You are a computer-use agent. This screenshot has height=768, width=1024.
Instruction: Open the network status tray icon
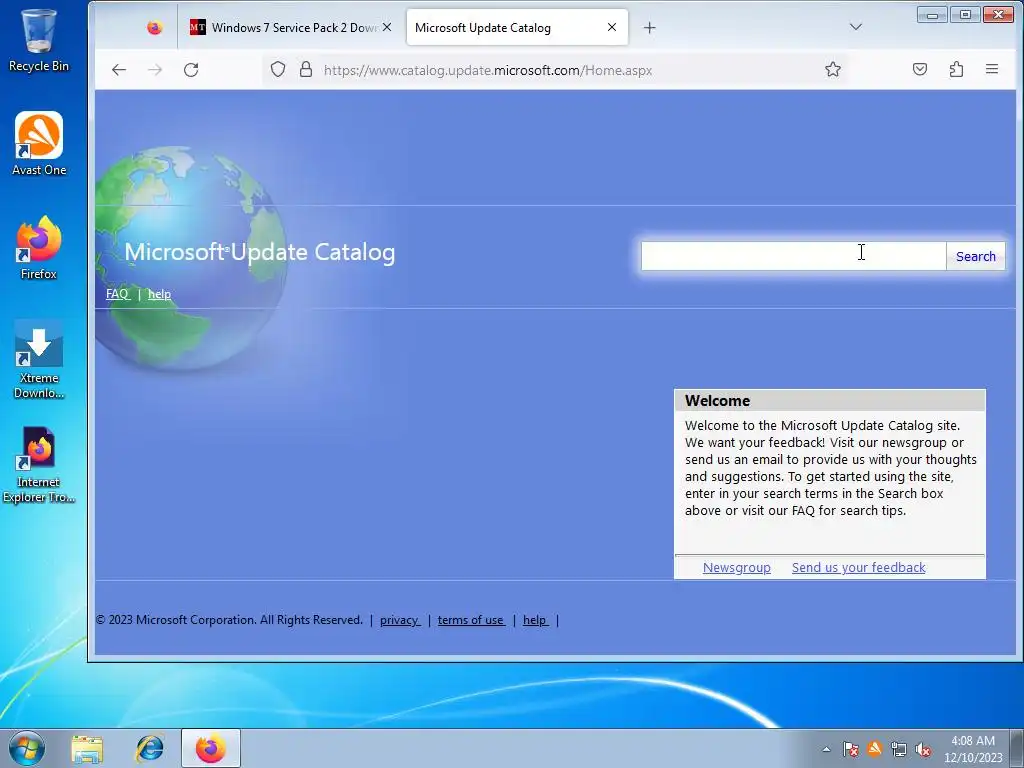[899, 749]
